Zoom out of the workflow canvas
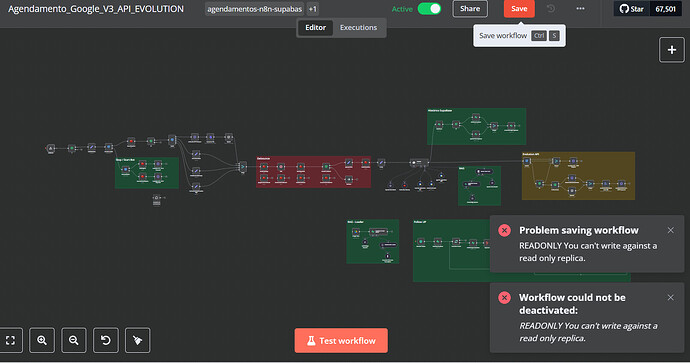The image size is (690, 363). (x=73, y=340)
